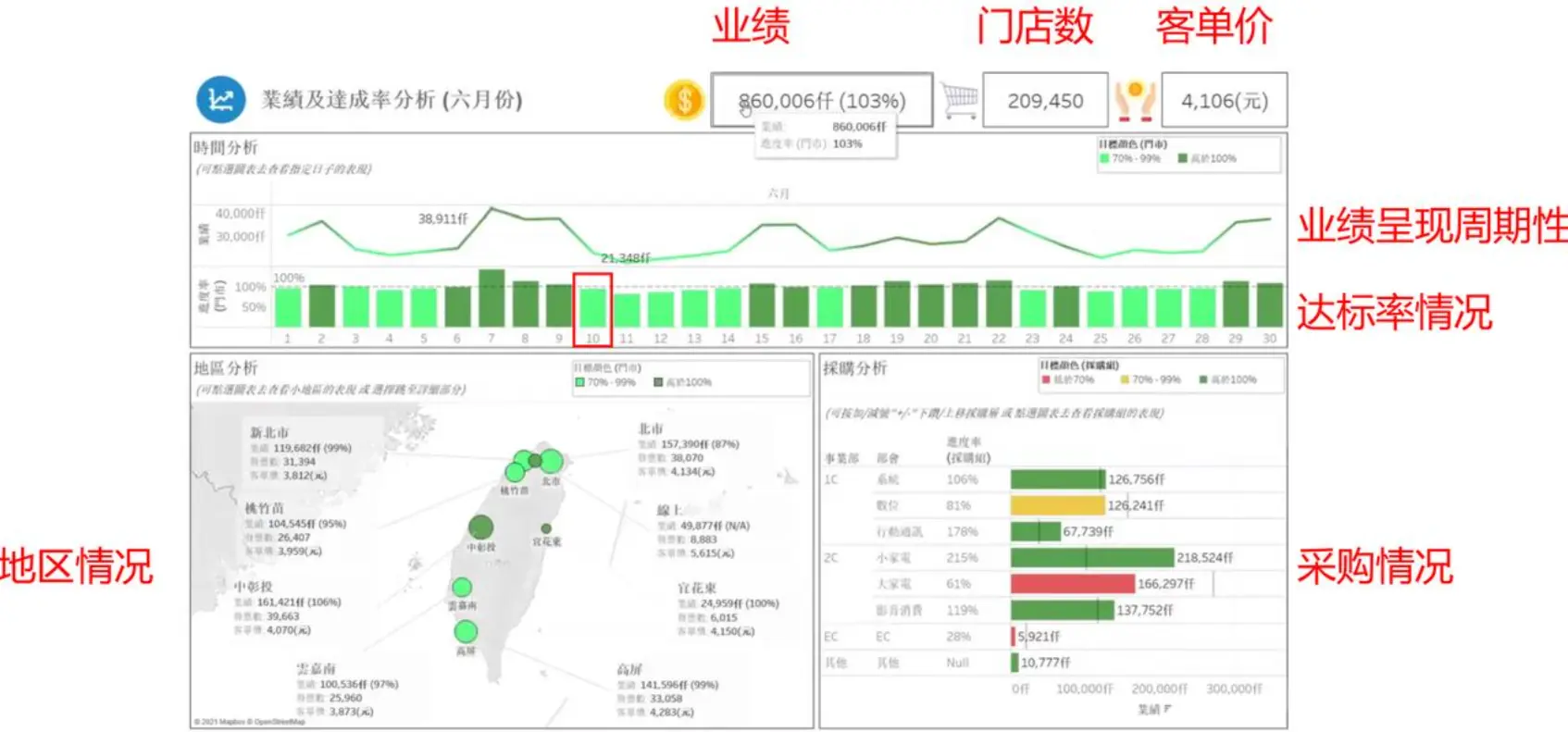Click the 高於100% swatch in time analysis legend
Screen dimensions: 1568x732
point(1183,158)
